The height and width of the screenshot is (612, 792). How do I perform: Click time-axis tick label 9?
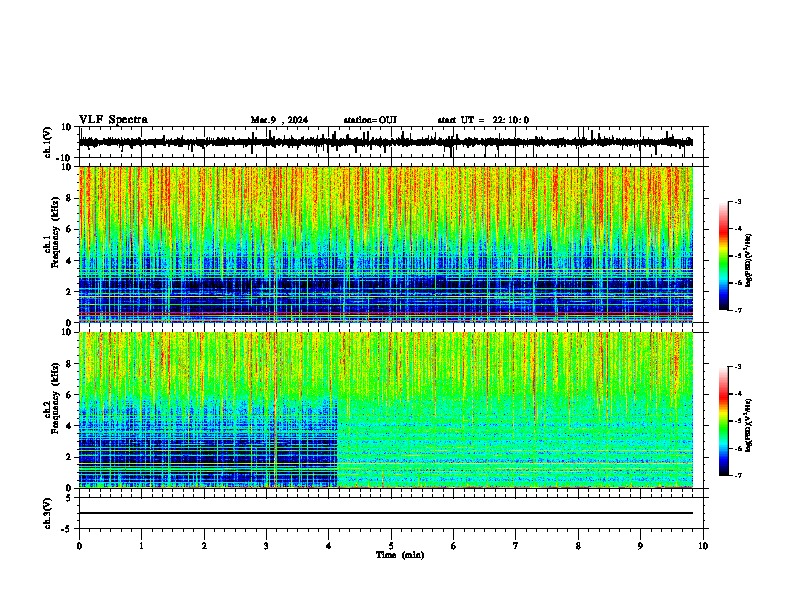pyautogui.click(x=640, y=546)
